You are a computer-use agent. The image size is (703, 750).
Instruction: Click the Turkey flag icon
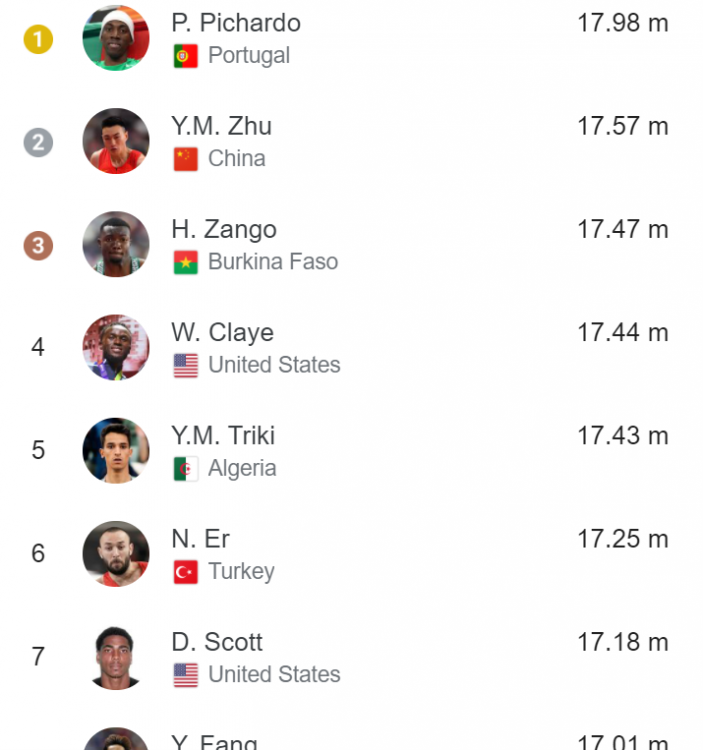186,571
